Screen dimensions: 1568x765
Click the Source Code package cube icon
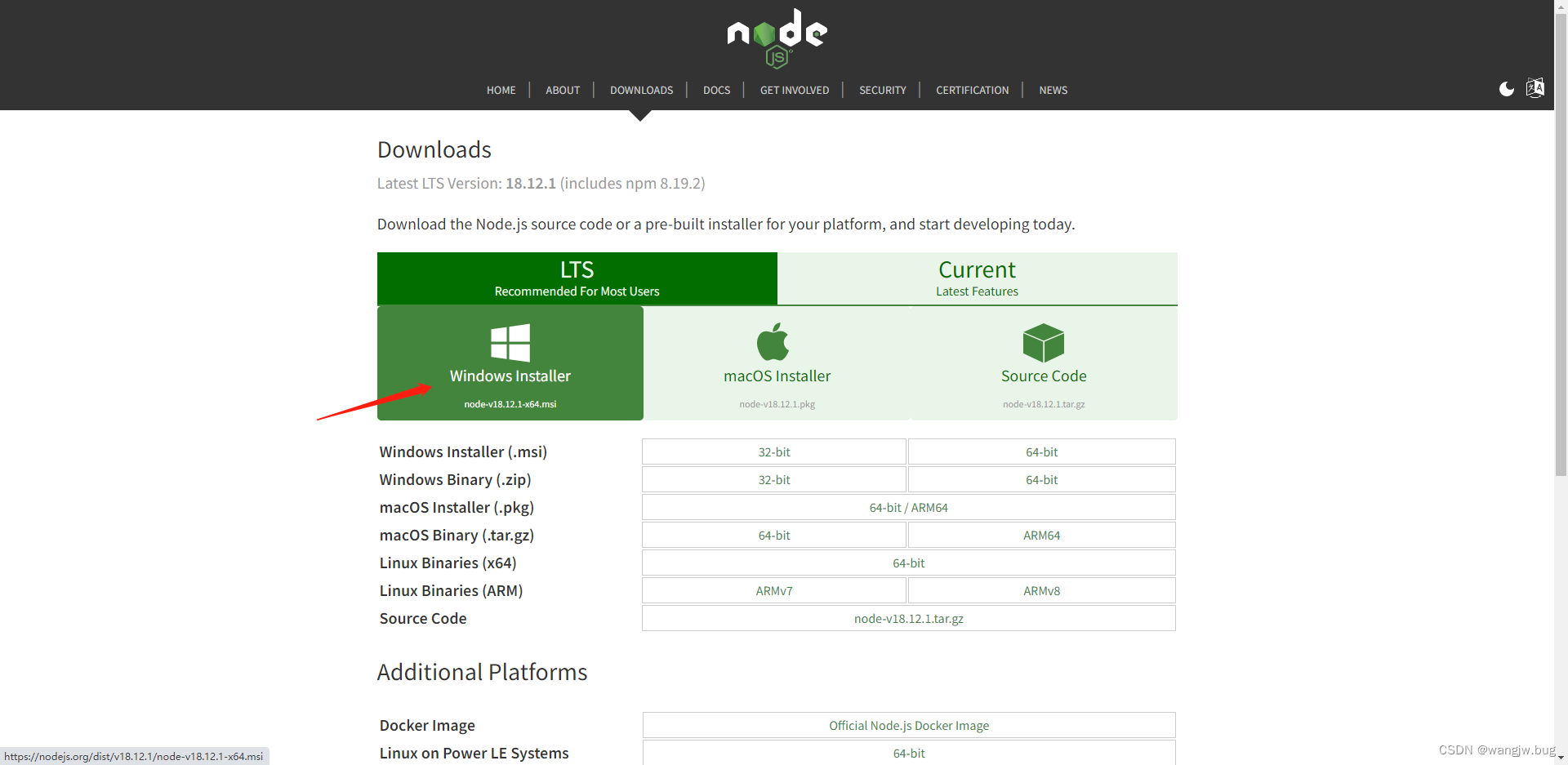(1043, 342)
